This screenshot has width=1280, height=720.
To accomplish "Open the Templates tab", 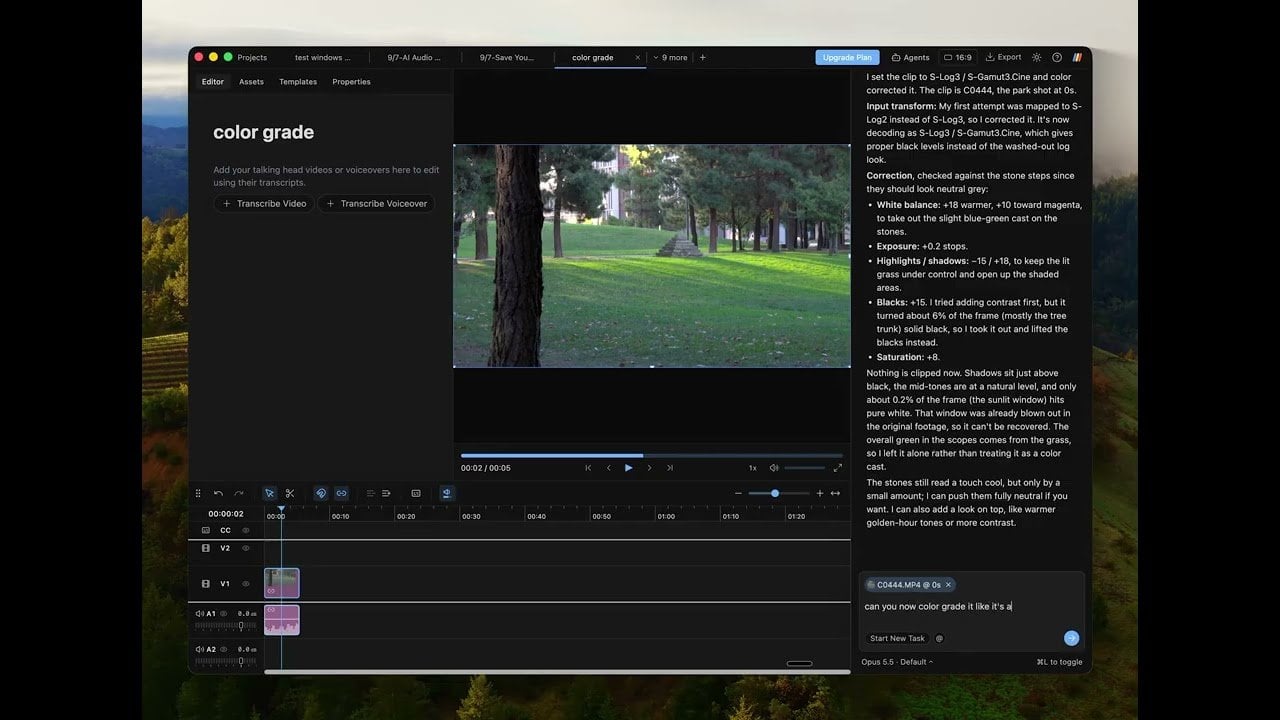I will (298, 82).
